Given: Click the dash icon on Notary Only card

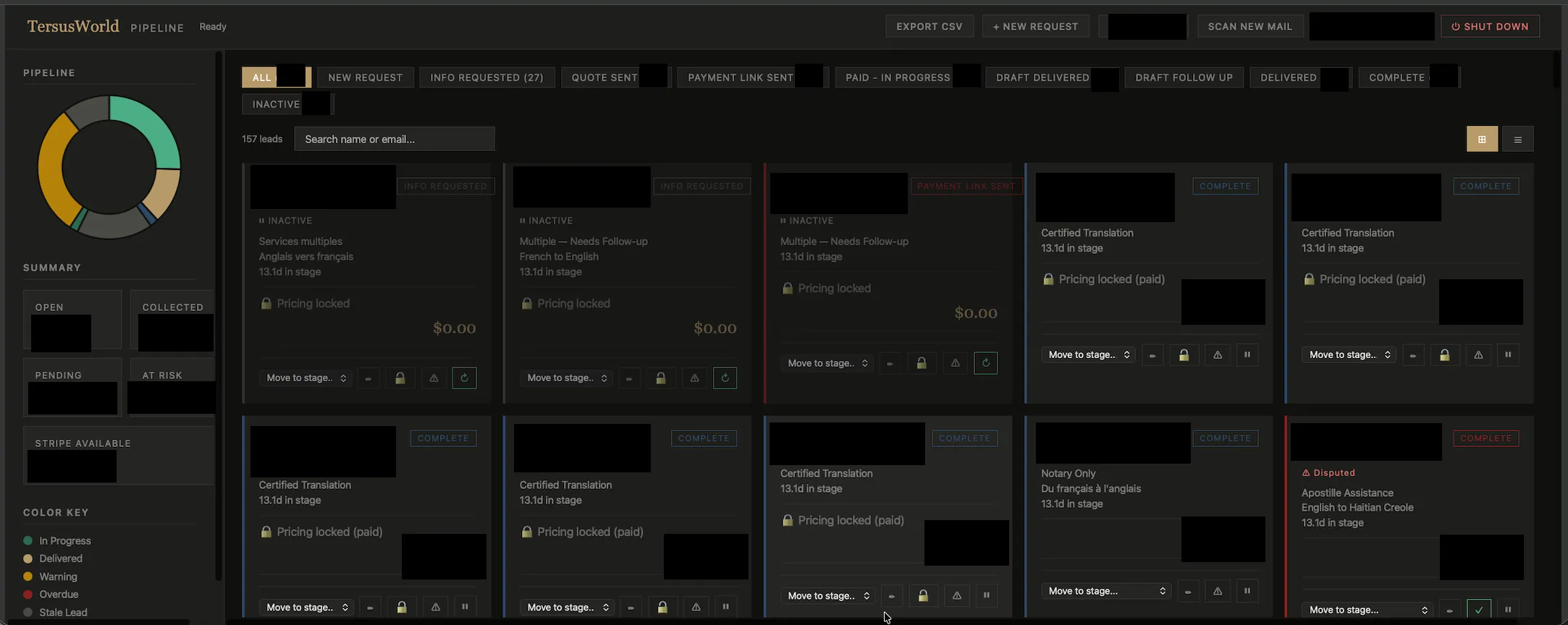Looking at the screenshot, I should pos(1188,591).
